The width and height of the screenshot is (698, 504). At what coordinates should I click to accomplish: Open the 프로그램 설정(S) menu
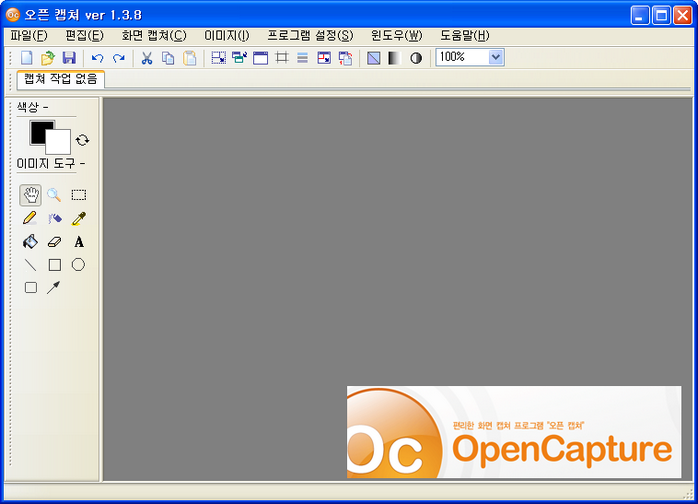click(x=310, y=36)
